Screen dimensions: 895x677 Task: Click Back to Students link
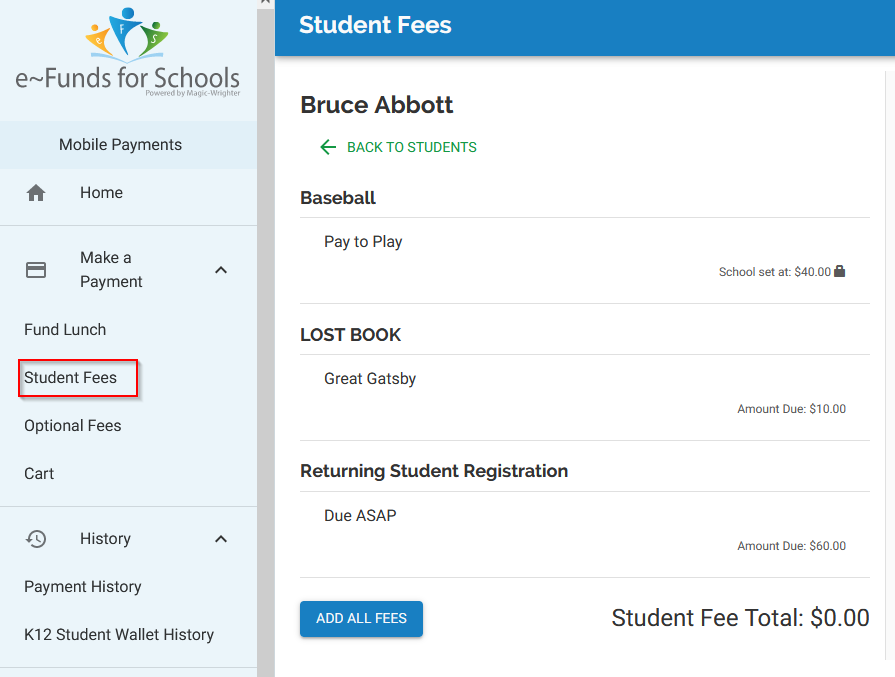click(411, 147)
